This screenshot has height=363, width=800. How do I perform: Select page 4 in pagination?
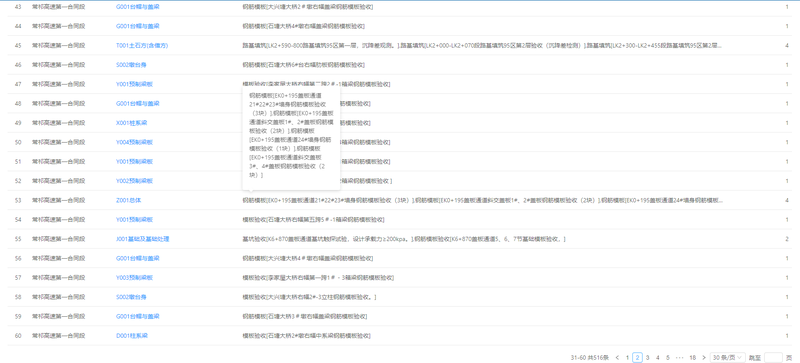coord(658,357)
